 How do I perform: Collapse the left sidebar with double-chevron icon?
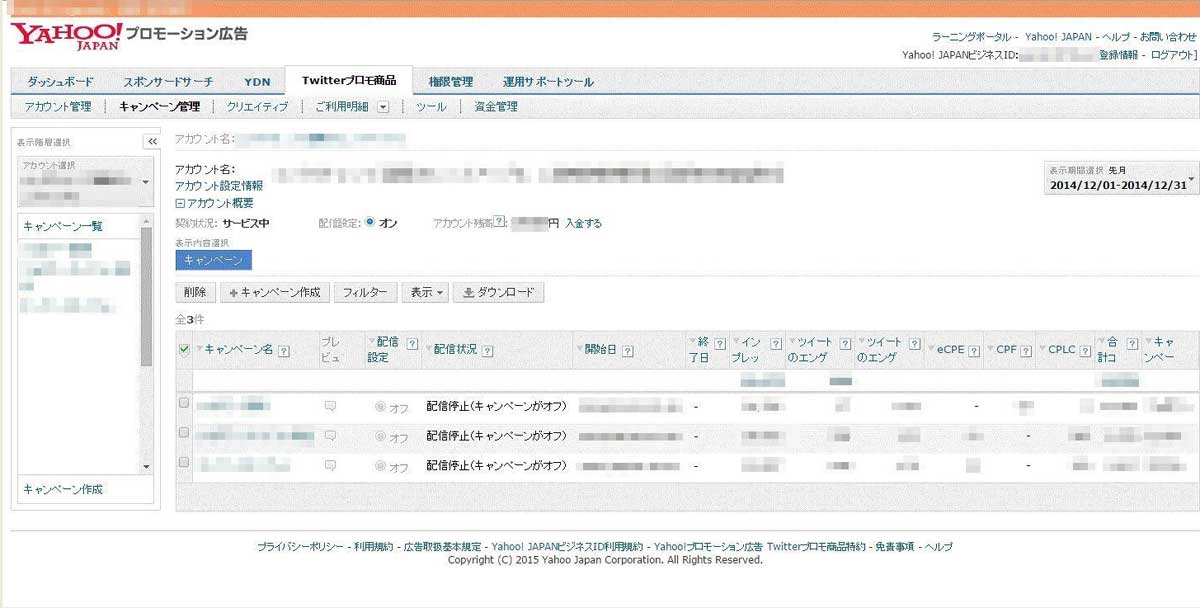coord(153,142)
